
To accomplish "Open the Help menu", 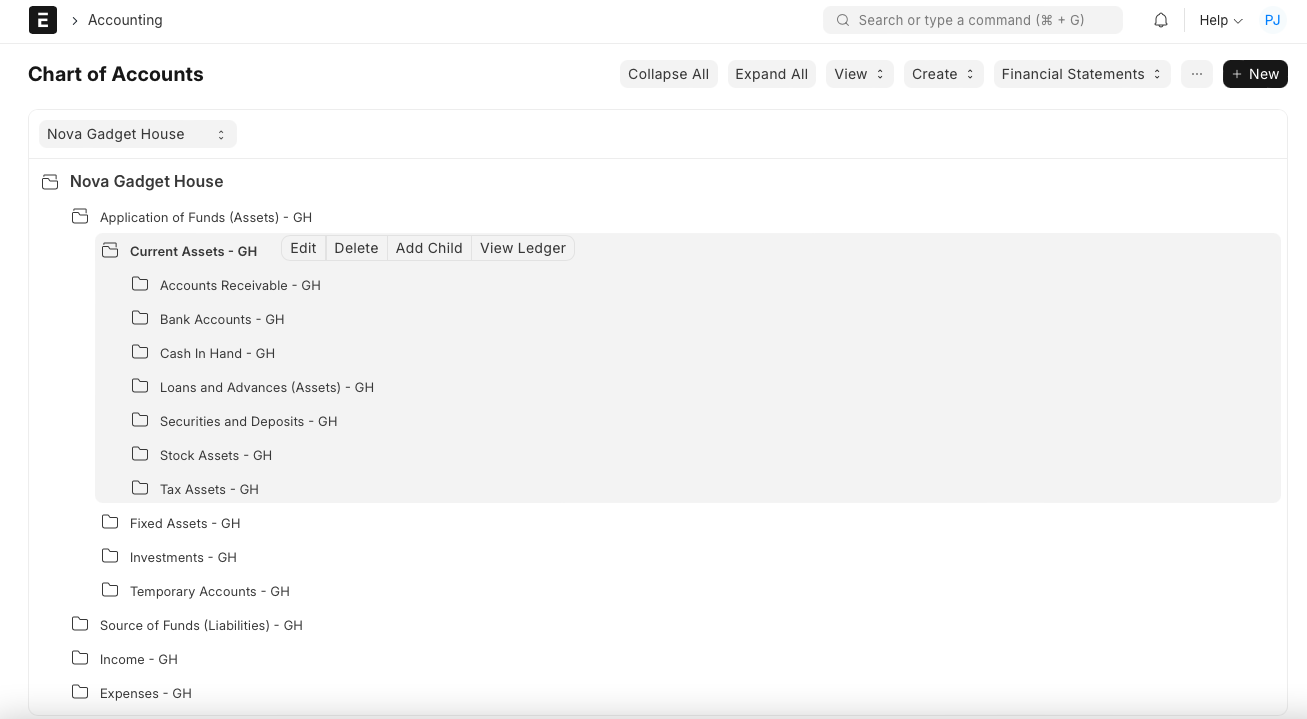I will point(1220,20).
